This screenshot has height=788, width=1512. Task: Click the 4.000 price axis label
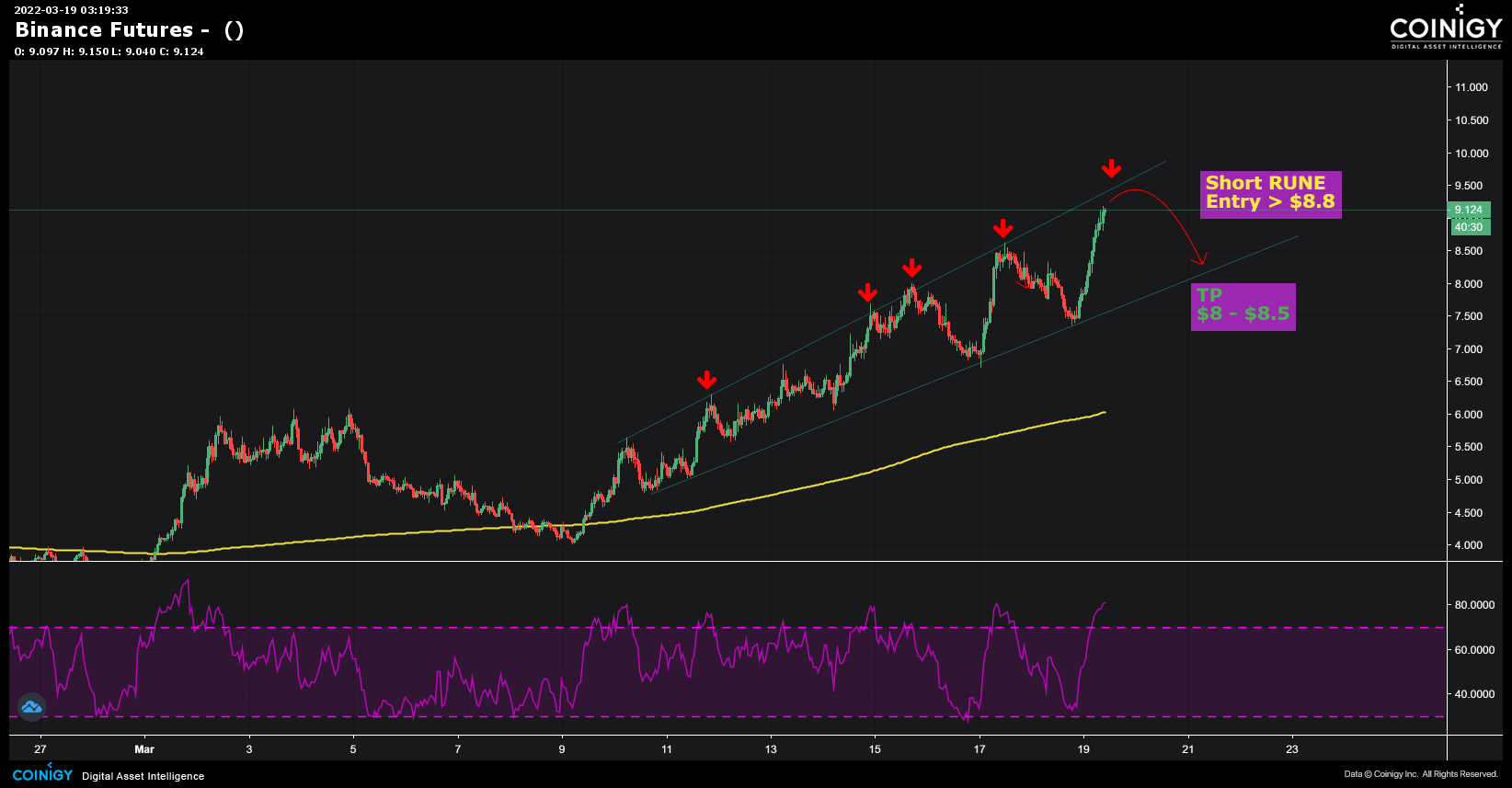pyautogui.click(x=1469, y=545)
